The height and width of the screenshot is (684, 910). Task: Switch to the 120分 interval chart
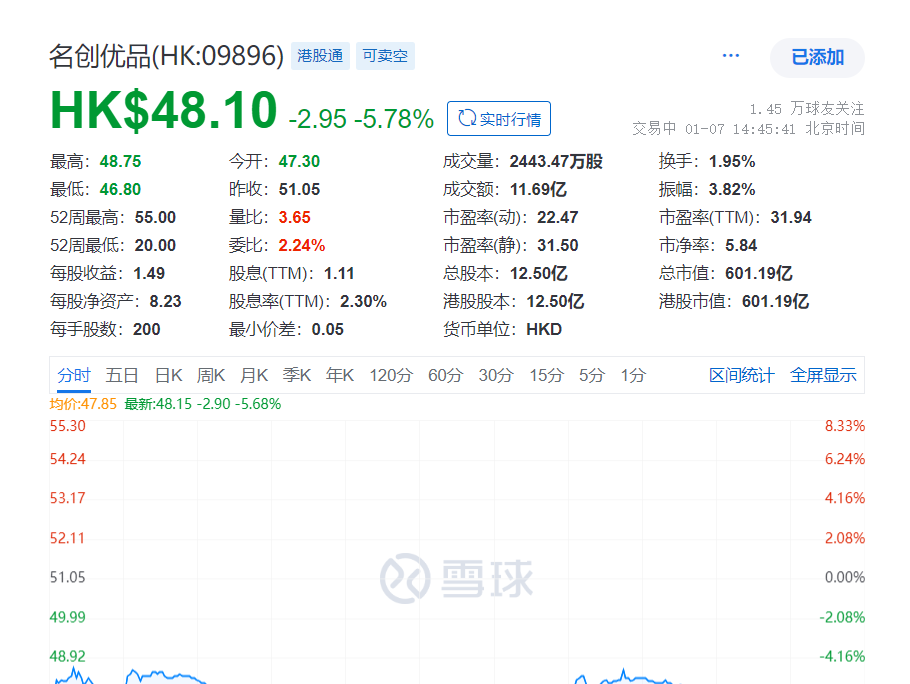coord(390,375)
